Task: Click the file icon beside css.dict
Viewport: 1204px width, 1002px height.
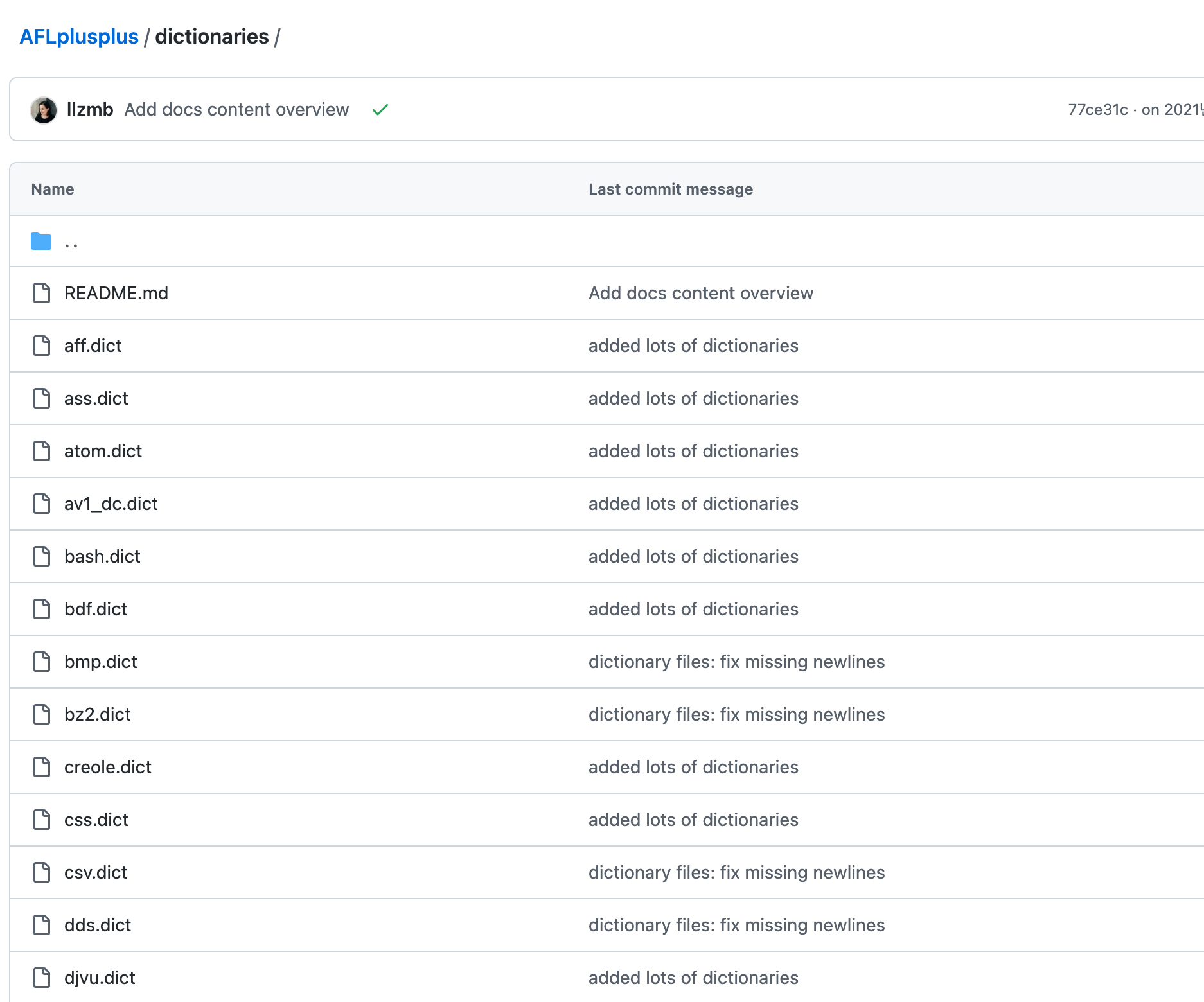Action: pos(42,820)
